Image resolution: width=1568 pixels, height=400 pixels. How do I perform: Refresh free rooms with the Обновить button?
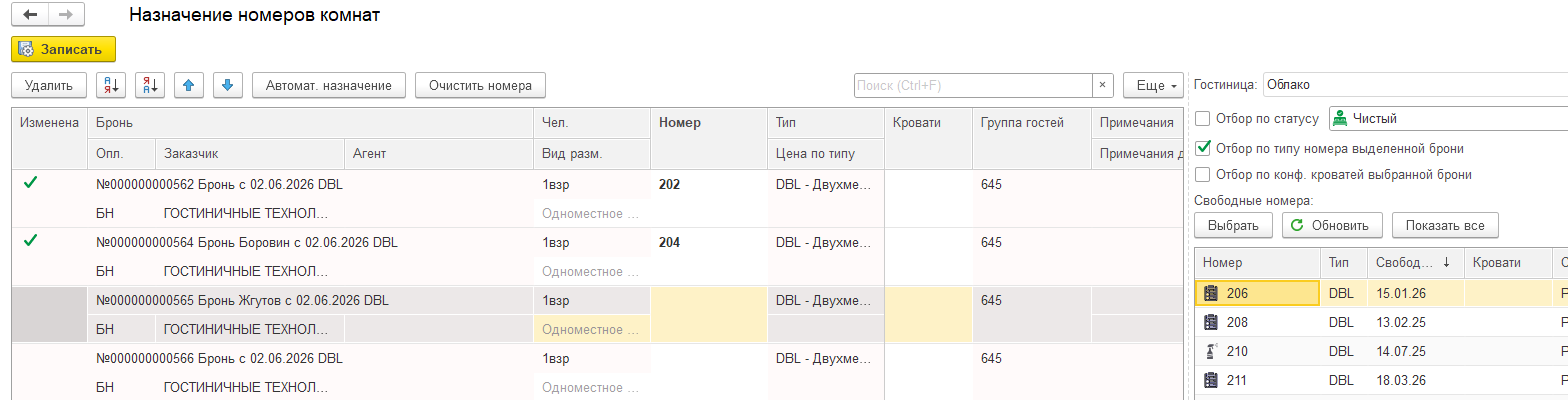(1332, 225)
